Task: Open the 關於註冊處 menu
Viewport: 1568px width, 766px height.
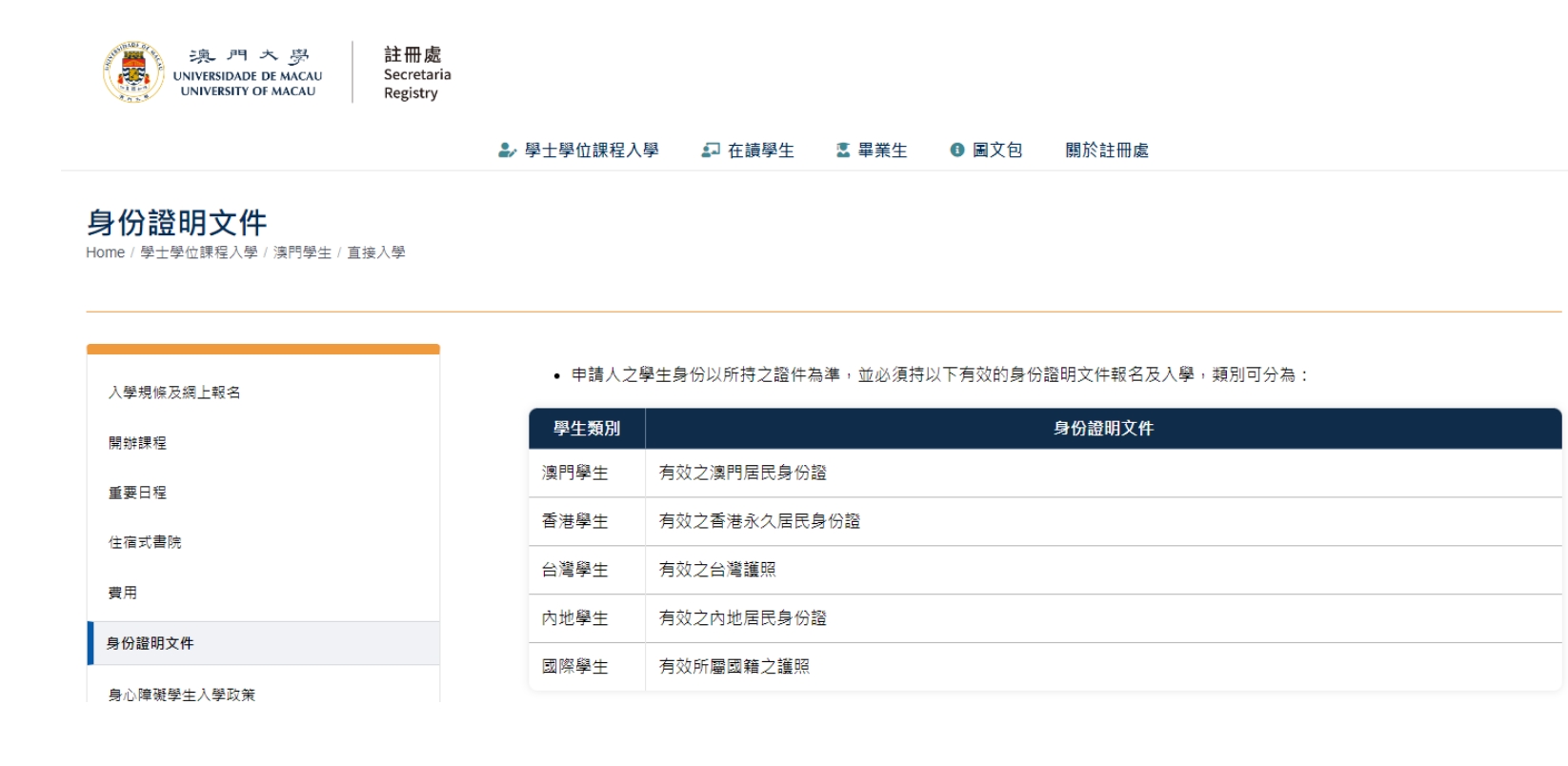Action: (1107, 151)
